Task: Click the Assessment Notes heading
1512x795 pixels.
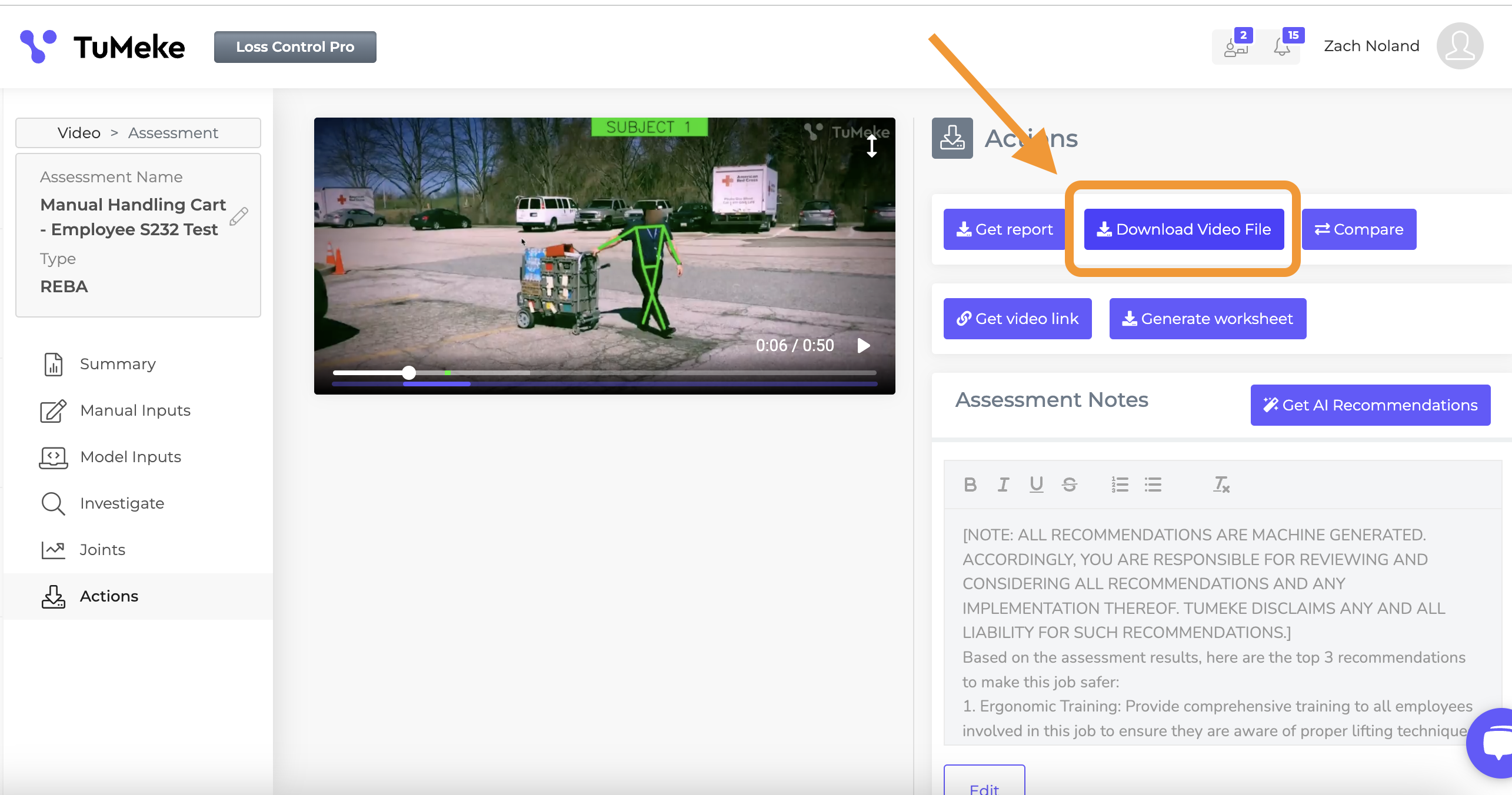Action: (x=1052, y=400)
